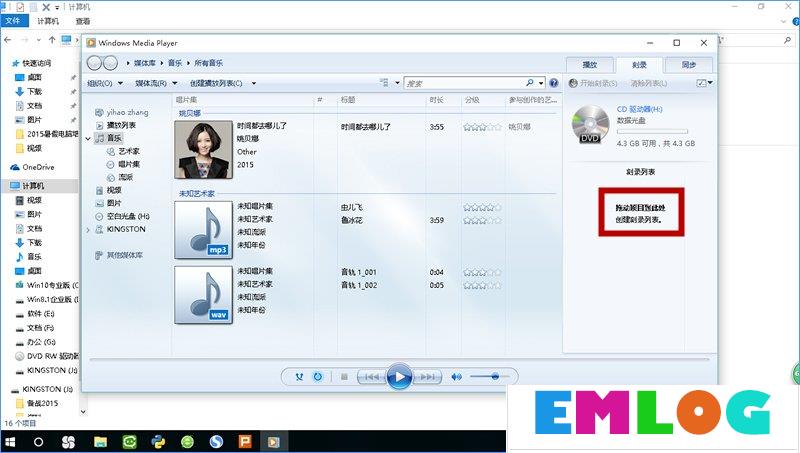Image resolution: width=800 pixels, height=453 pixels.
Task: Click the previous track button
Action: [x=371, y=376]
